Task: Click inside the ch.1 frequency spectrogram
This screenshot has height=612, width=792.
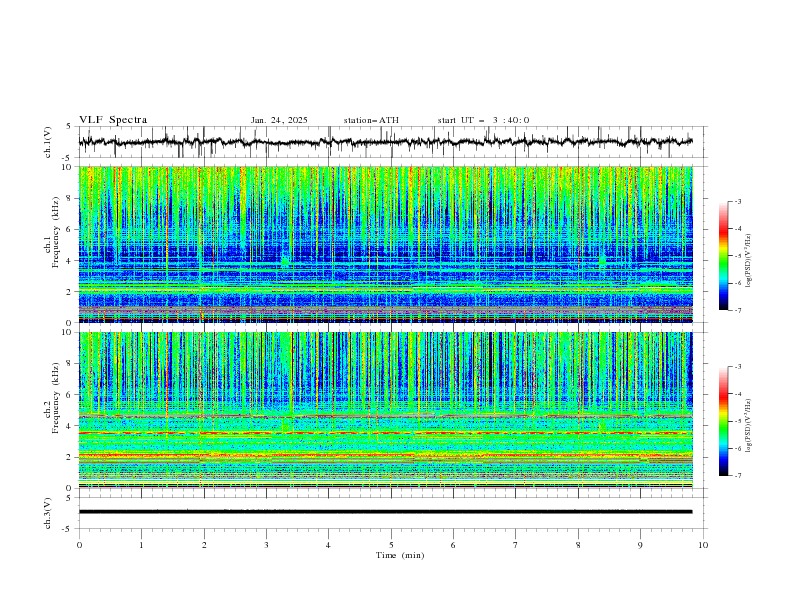Action: tap(385, 244)
